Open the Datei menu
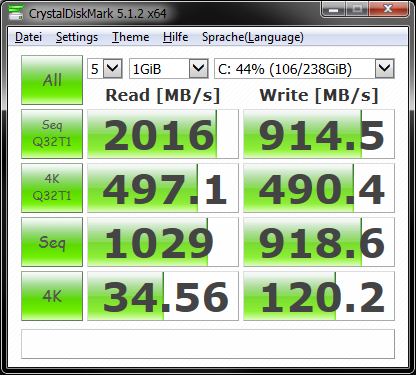Screen dimensions: 416x375 click(x=28, y=37)
